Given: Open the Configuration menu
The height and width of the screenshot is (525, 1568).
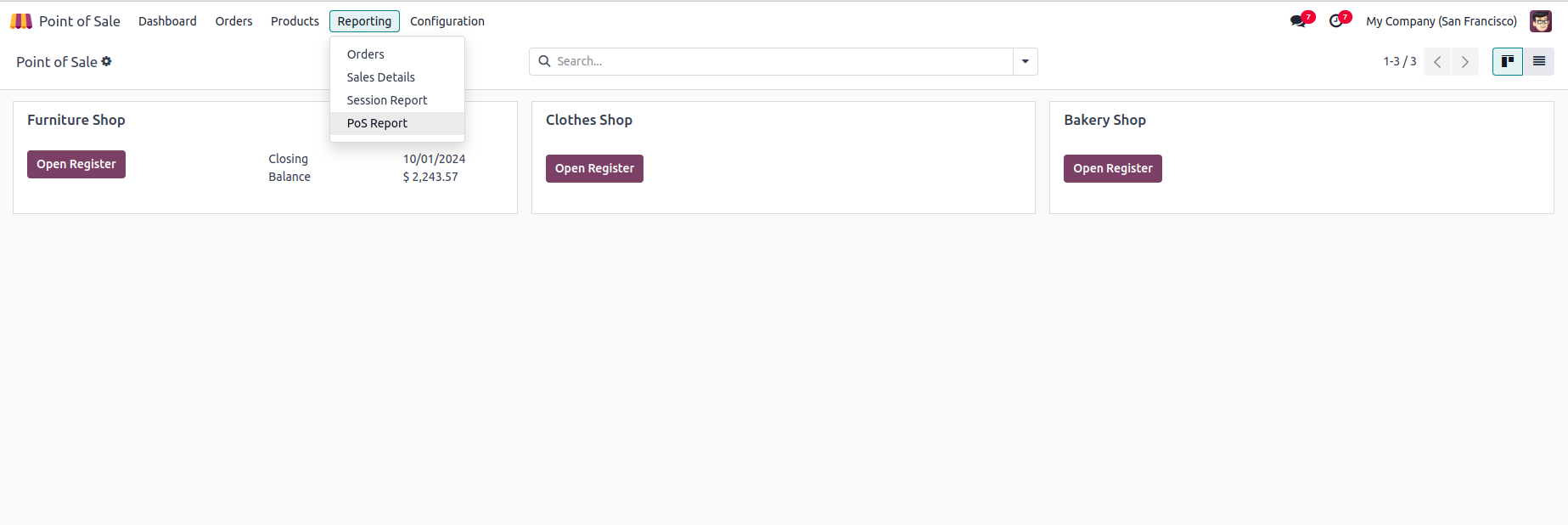Looking at the screenshot, I should (447, 21).
